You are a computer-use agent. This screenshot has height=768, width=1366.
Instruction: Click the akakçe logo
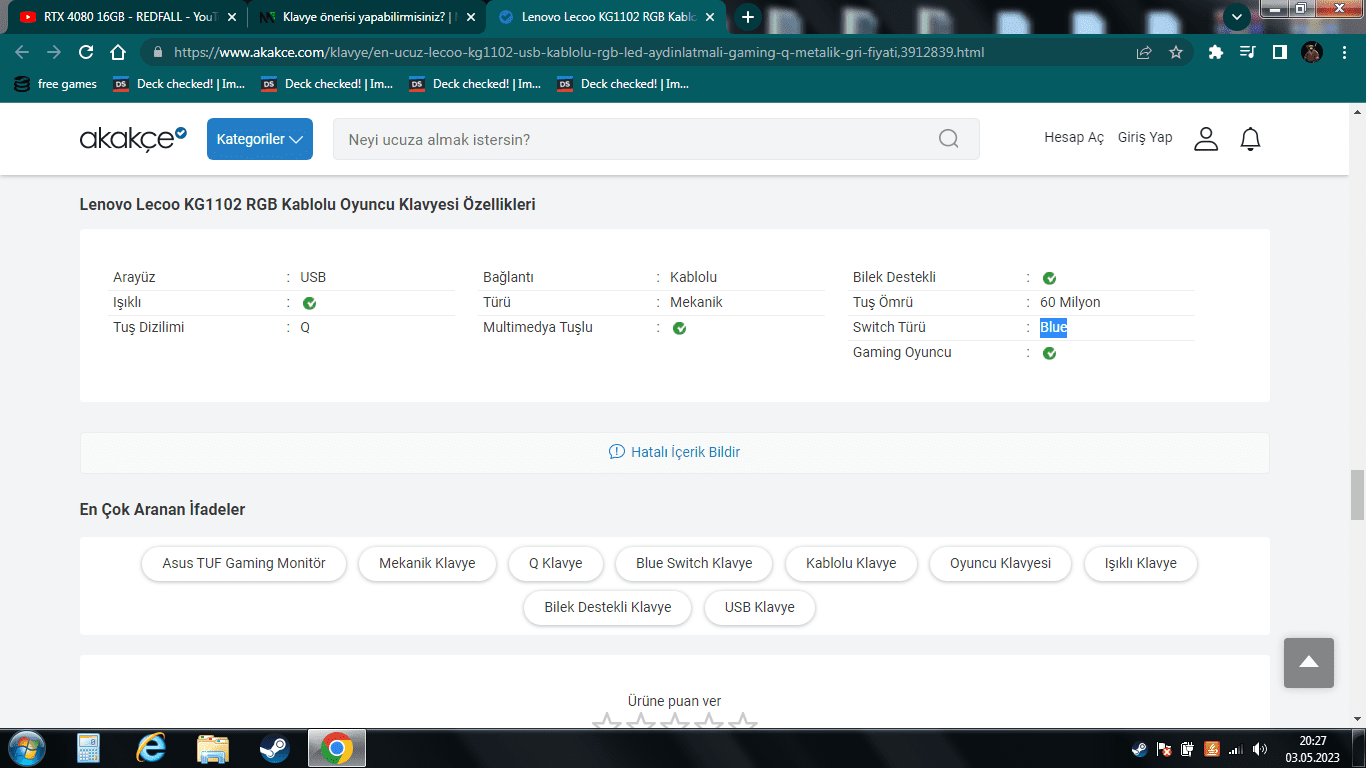point(133,139)
